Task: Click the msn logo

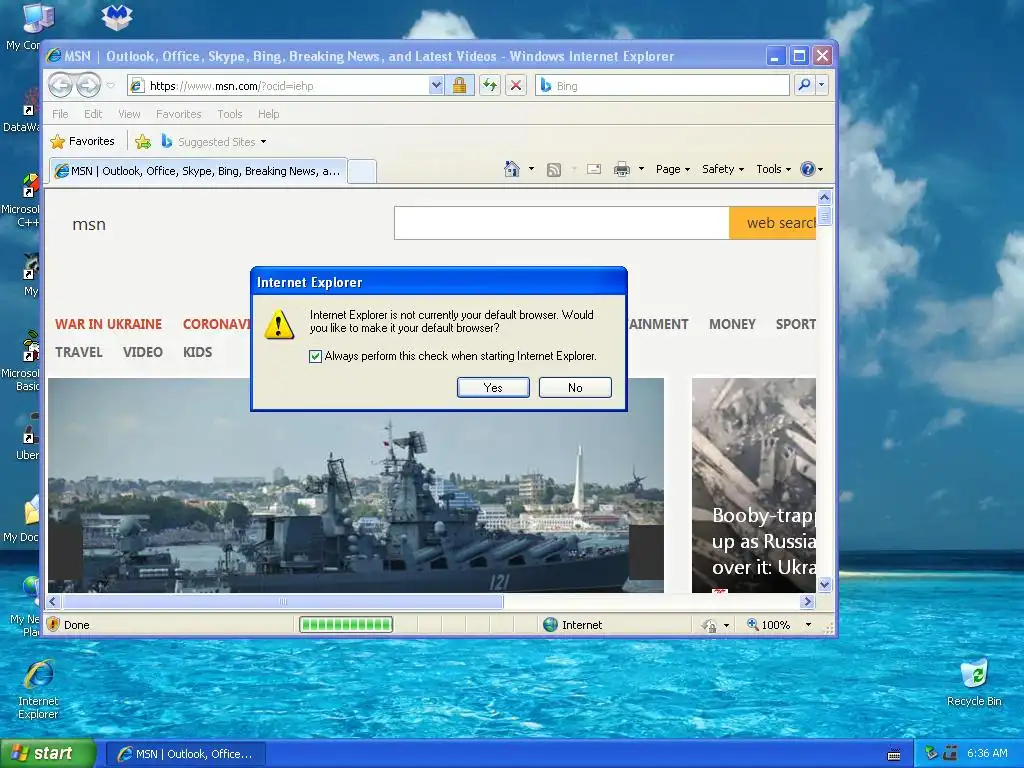Action: point(89,224)
